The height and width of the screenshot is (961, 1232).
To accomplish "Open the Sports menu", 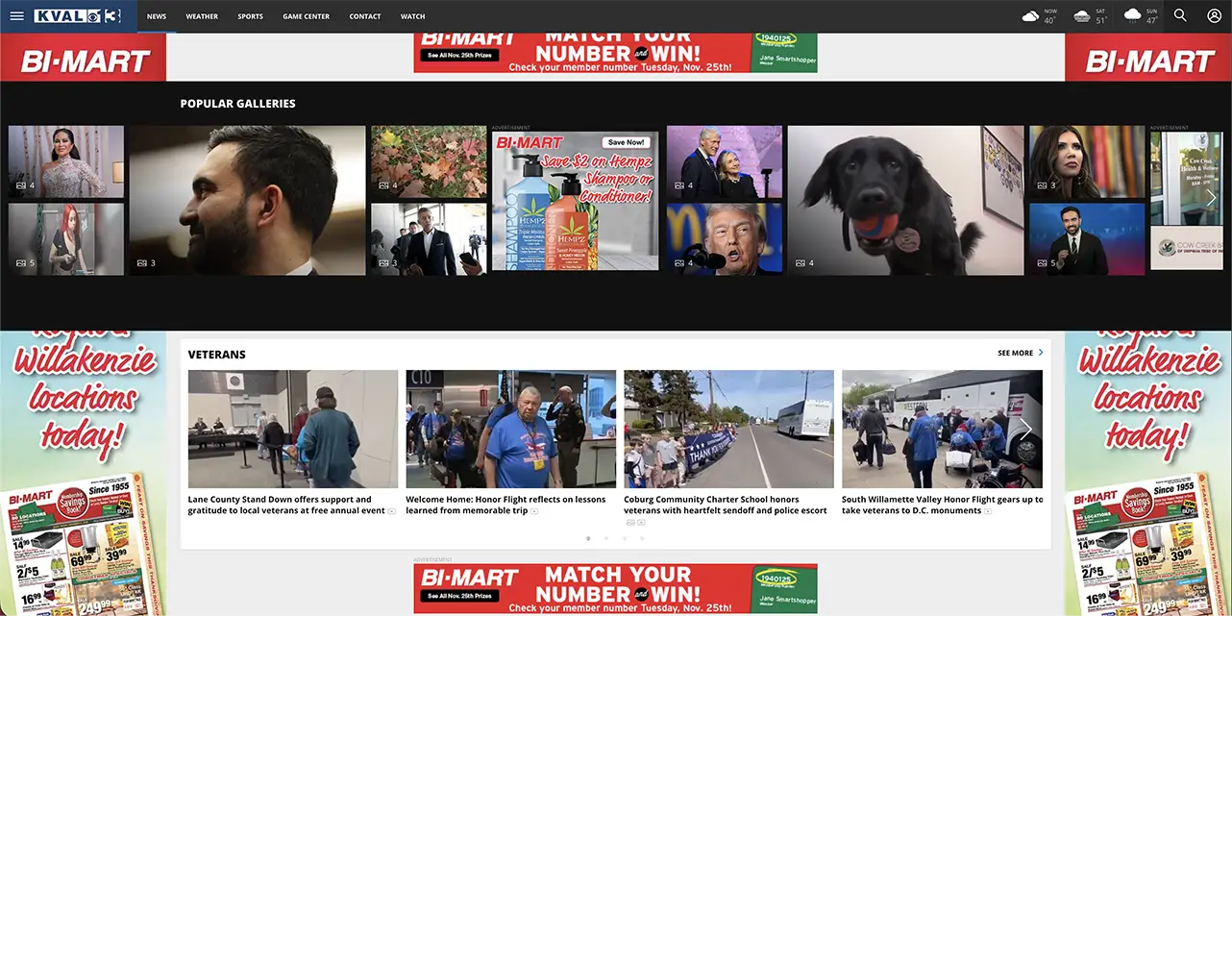I will [251, 16].
